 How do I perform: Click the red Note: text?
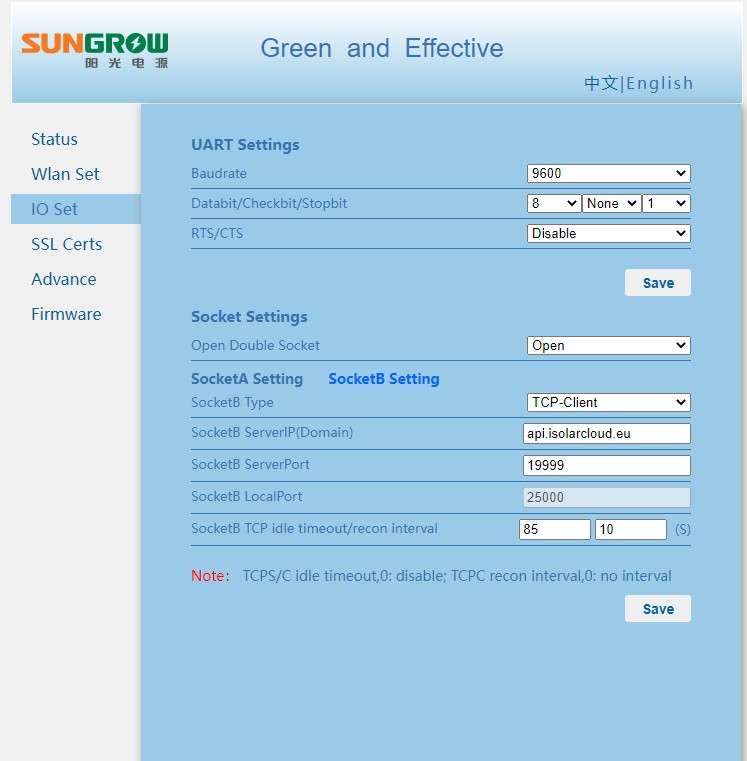coord(210,576)
